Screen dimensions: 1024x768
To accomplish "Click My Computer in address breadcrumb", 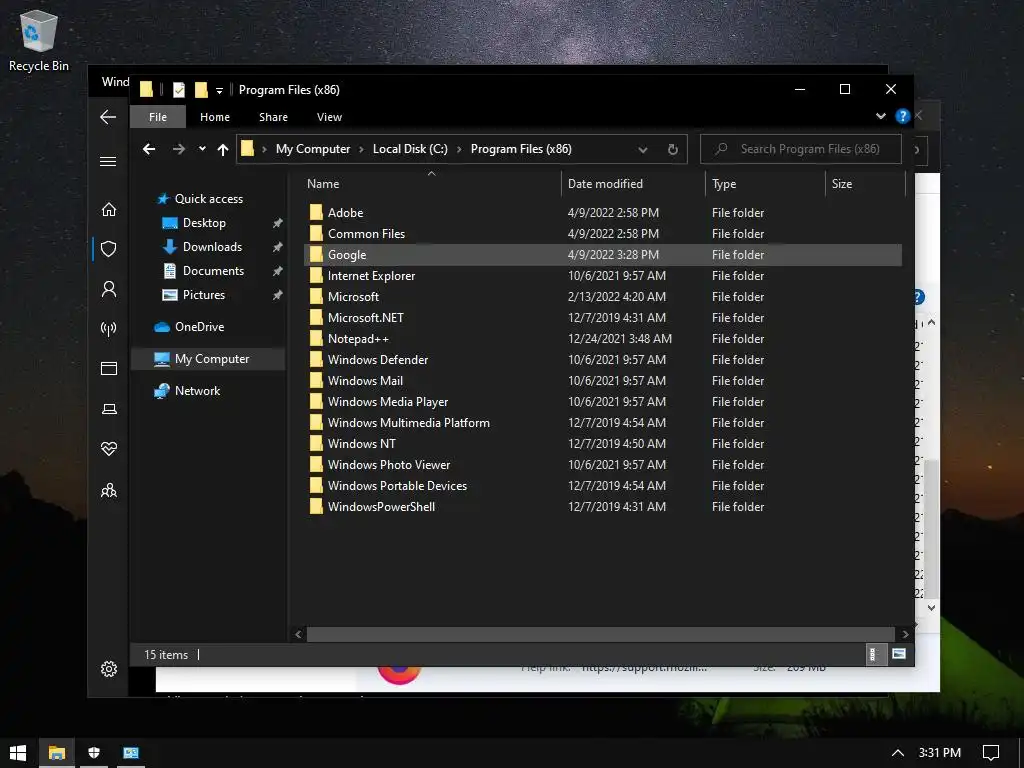I will 313,149.
